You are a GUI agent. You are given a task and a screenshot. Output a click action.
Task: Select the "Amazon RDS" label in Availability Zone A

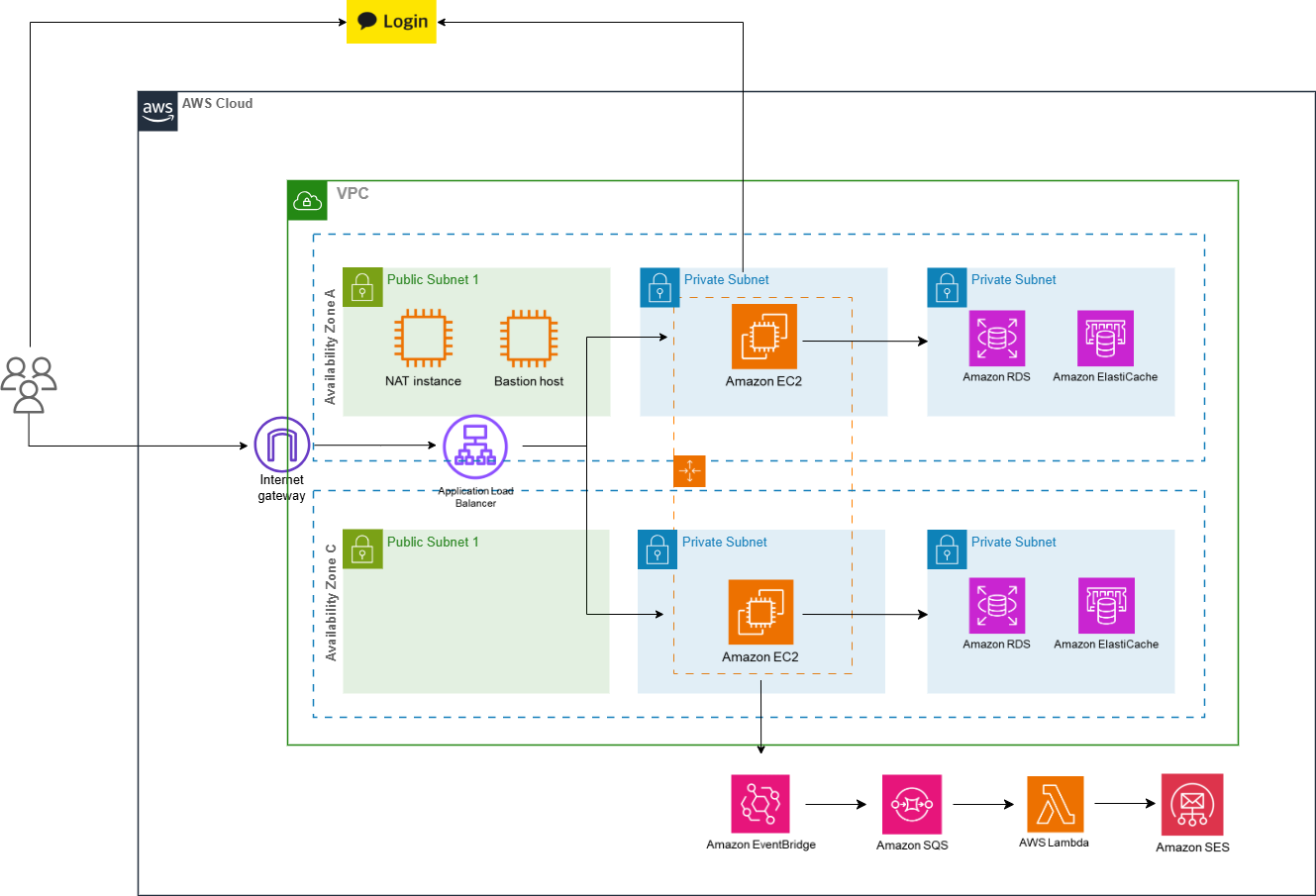click(x=996, y=377)
